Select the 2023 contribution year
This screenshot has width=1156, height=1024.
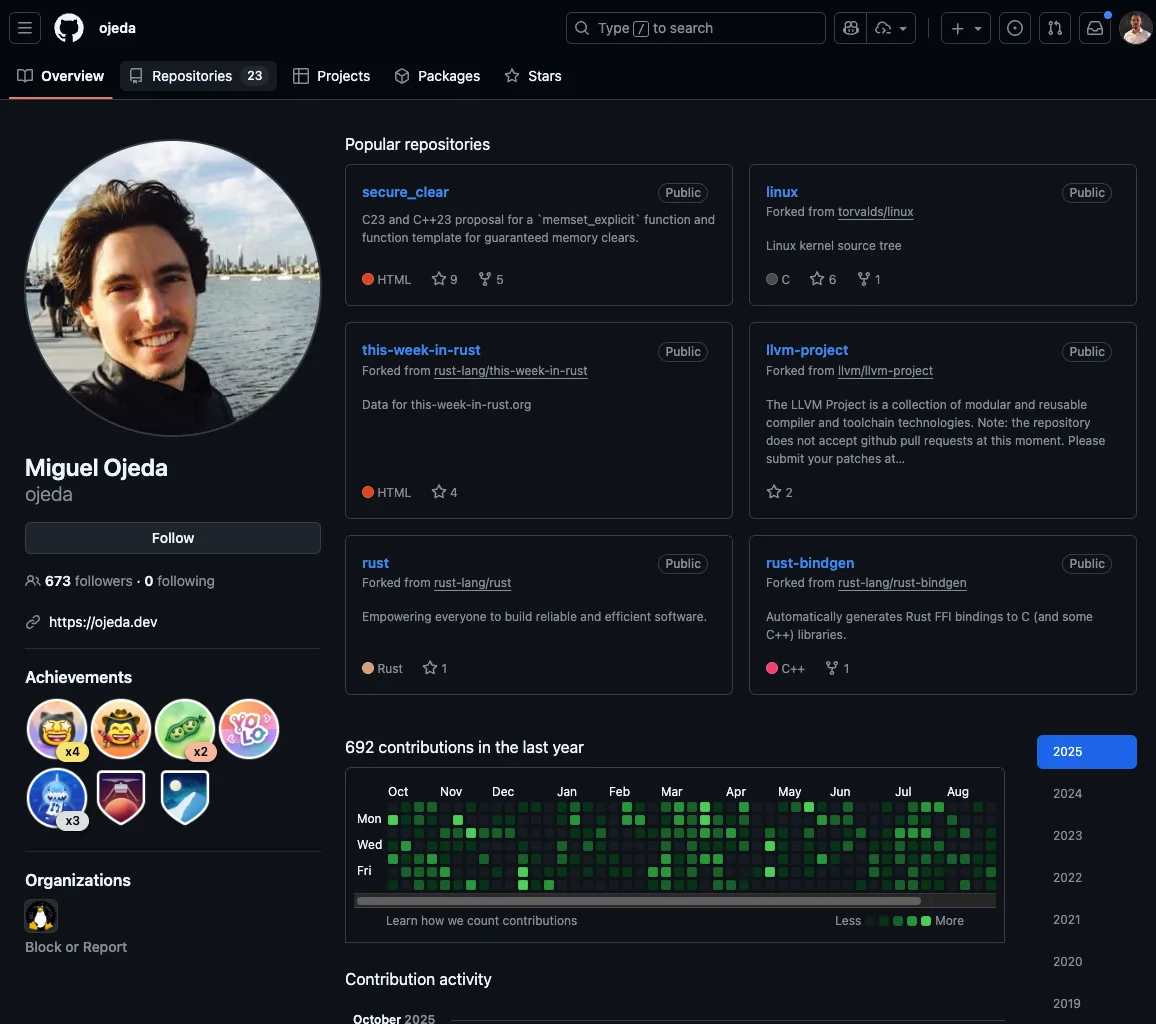[1067, 836]
